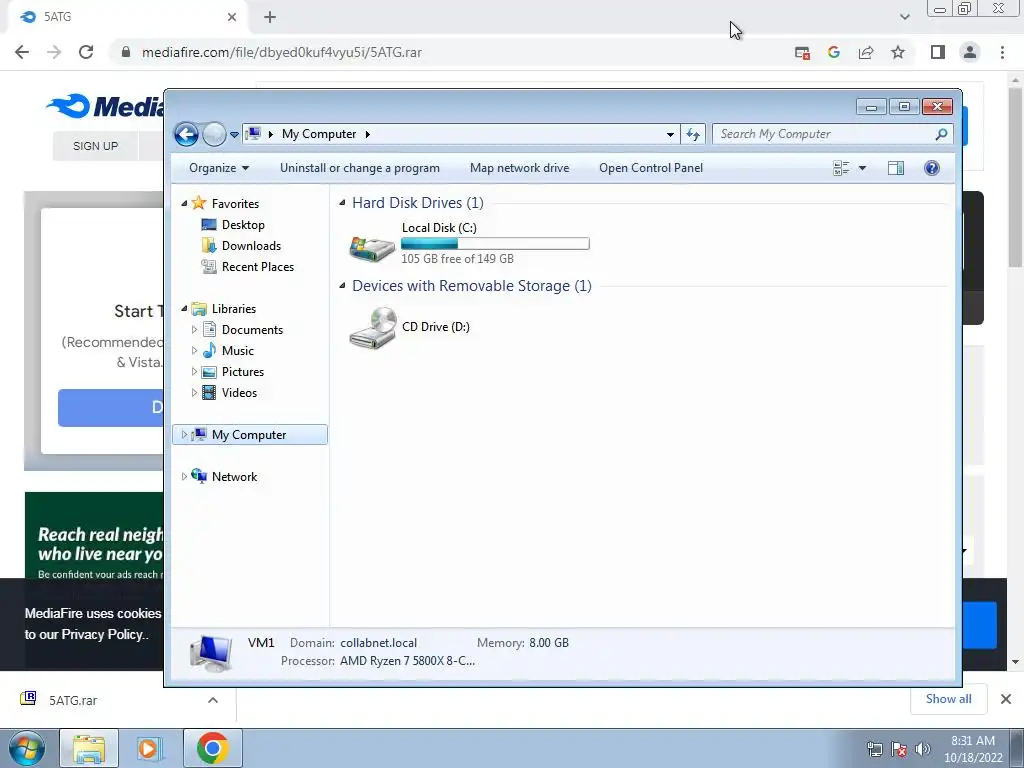
Task: Click Open Control Panel
Action: pyautogui.click(x=651, y=168)
